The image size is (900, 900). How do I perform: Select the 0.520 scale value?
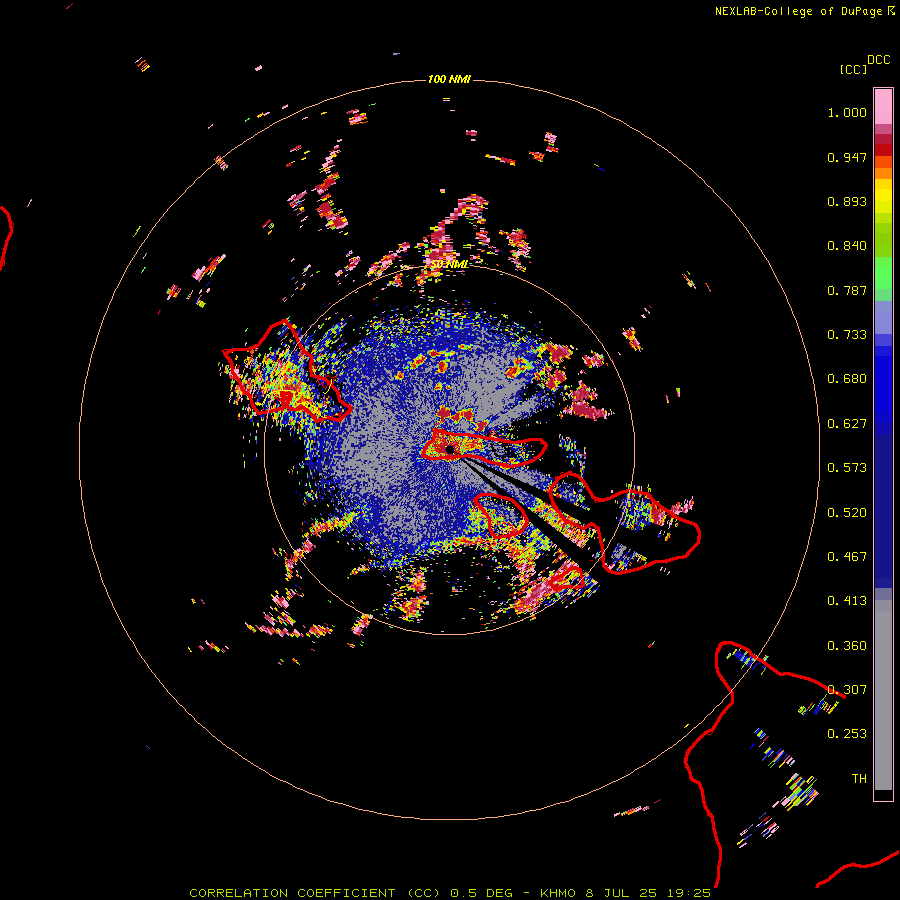point(847,513)
